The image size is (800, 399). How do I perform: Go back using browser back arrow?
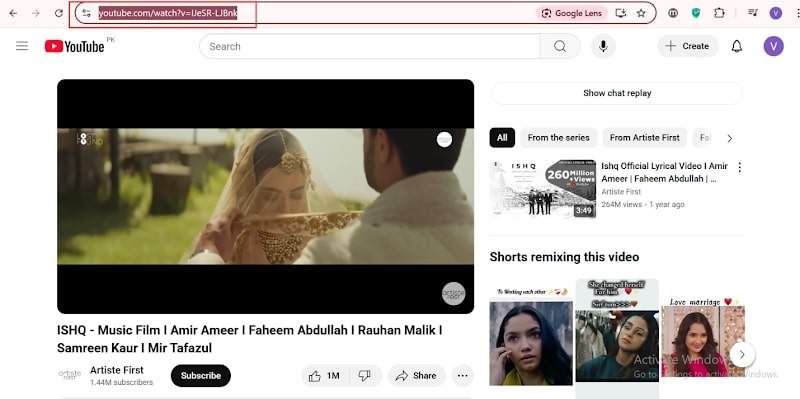click(x=13, y=13)
